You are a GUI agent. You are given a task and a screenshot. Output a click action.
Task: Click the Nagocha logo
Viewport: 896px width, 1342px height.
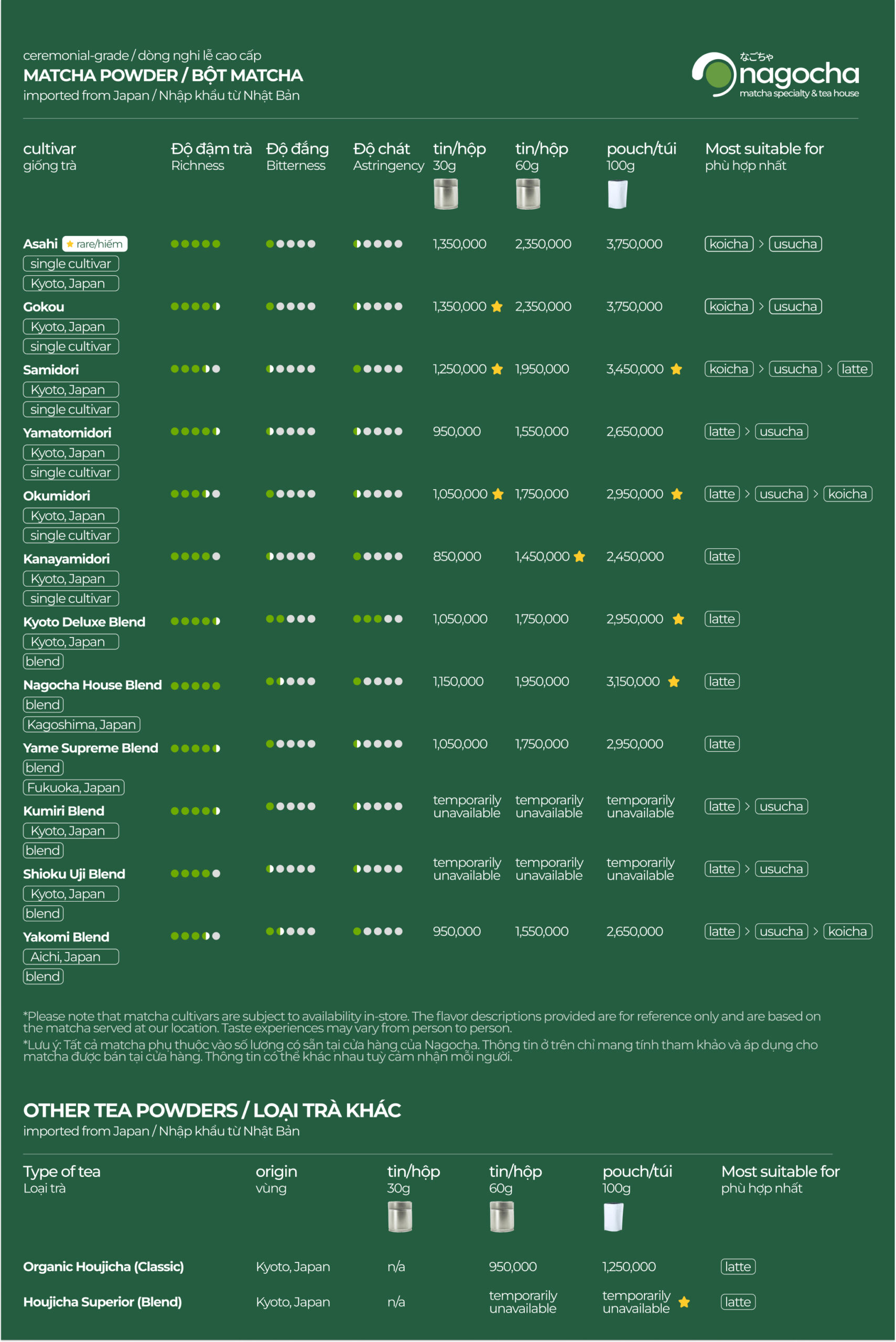pyautogui.click(x=775, y=75)
